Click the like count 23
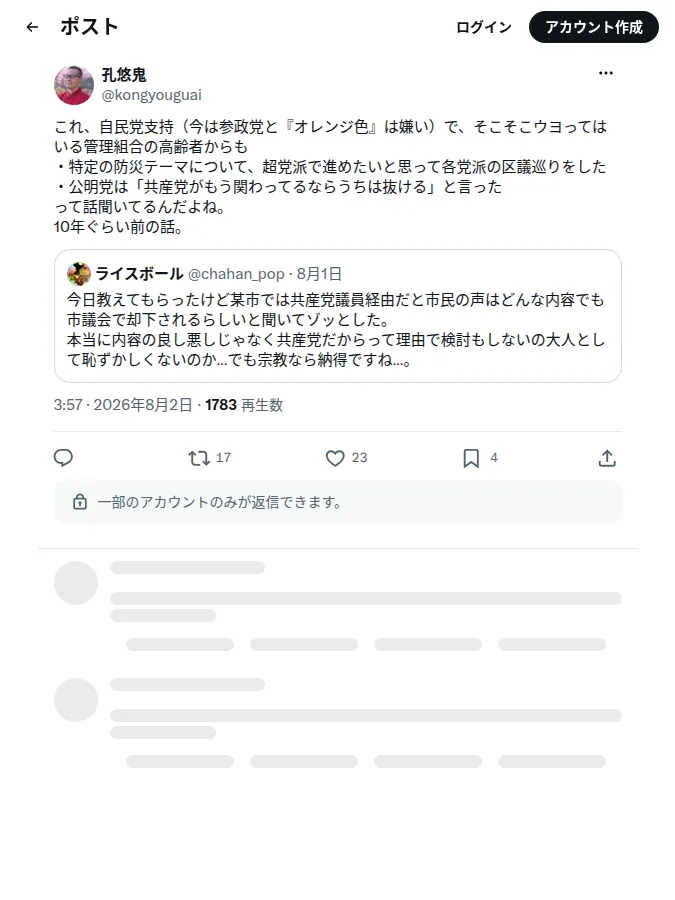Screen dimensions: 675x900 pos(359,458)
